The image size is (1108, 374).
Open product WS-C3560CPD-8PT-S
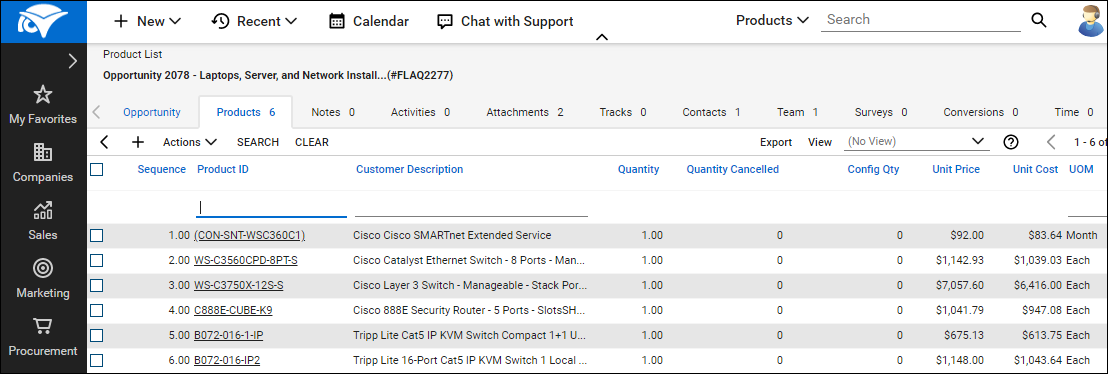(246, 260)
